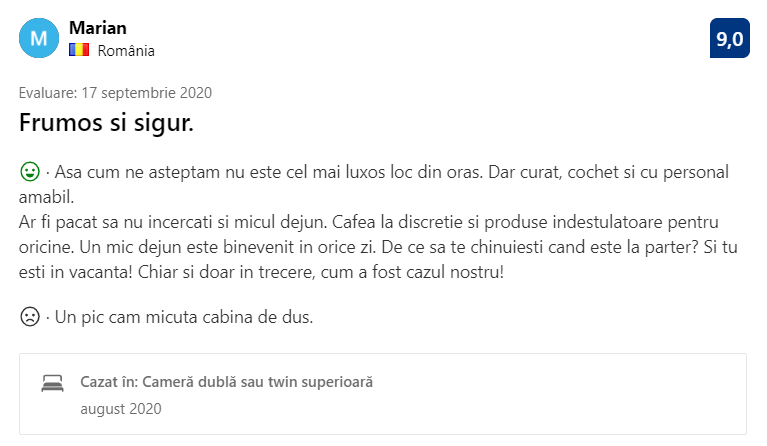Open reviewer name Marian
Viewport: 767px width, 446px height.
coord(97,28)
